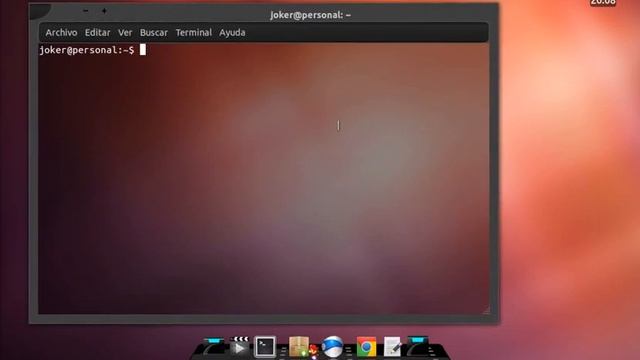The width and height of the screenshot is (640, 360).
Task: Click the joker@personal window title
Action: [x=310, y=15]
